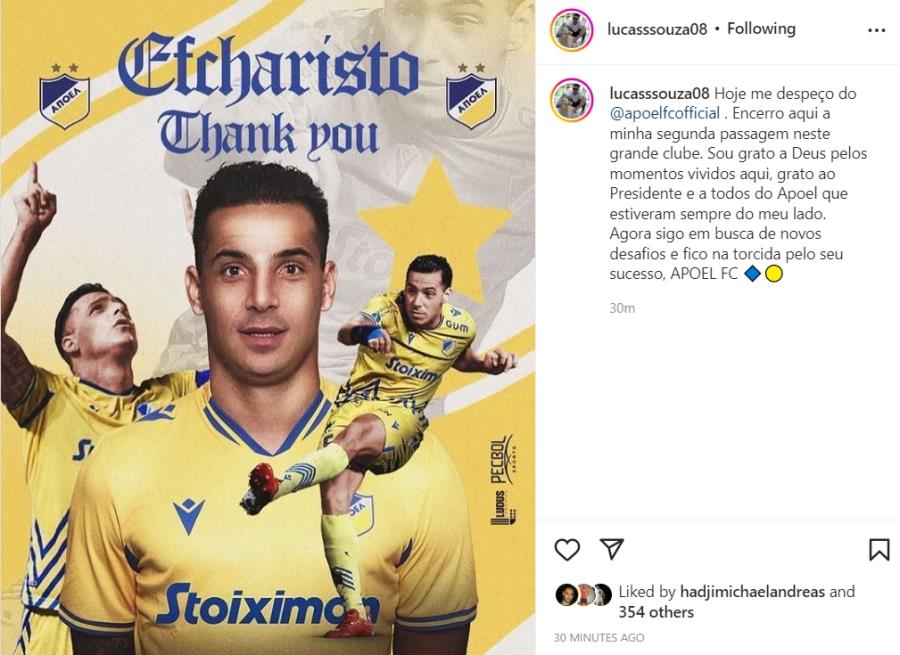Image resolution: width=900 pixels, height=655 pixels.
Task: Click the right APOEL crest on image
Action: coord(471,95)
